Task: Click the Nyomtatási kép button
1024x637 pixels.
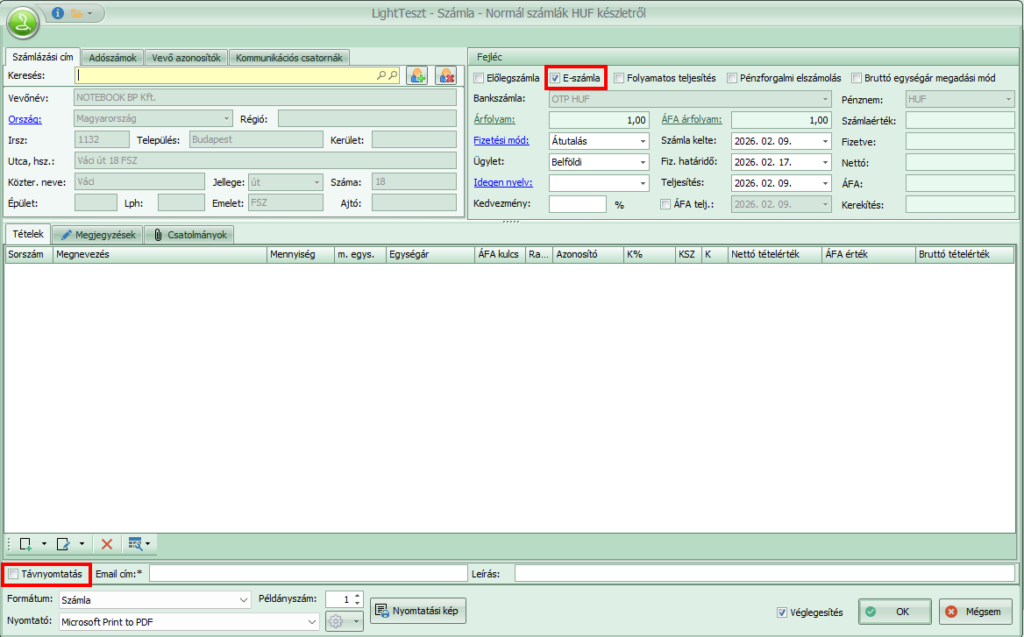Action: (x=418, y=611)
